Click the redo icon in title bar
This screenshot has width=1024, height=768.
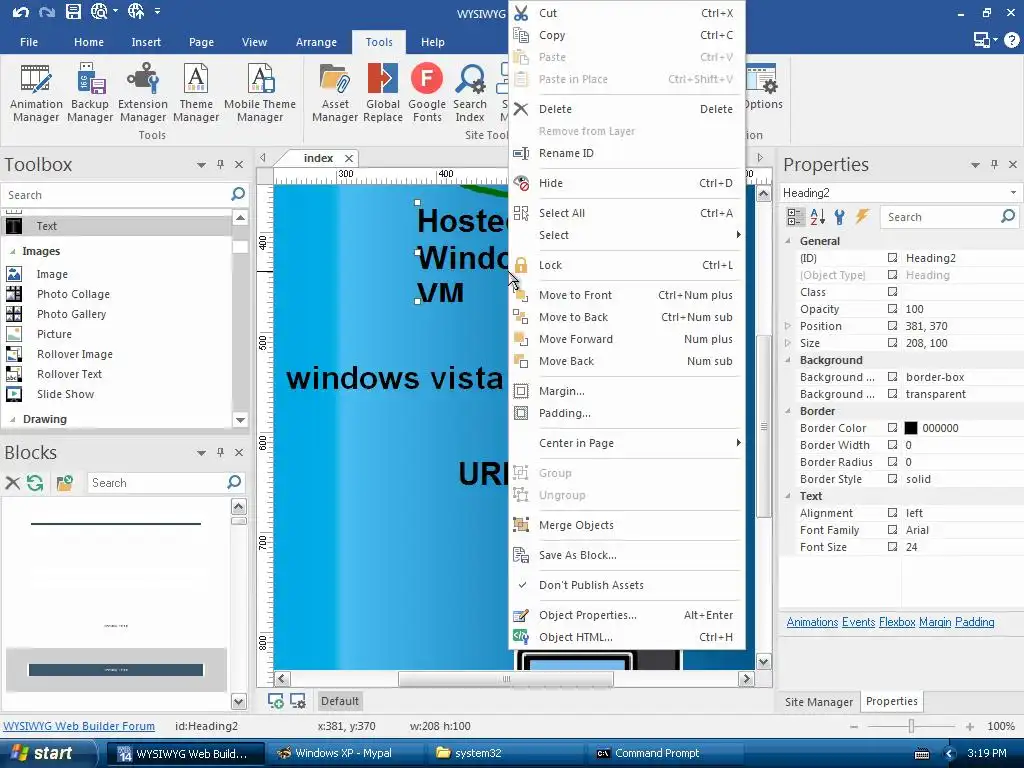(46, 12)
